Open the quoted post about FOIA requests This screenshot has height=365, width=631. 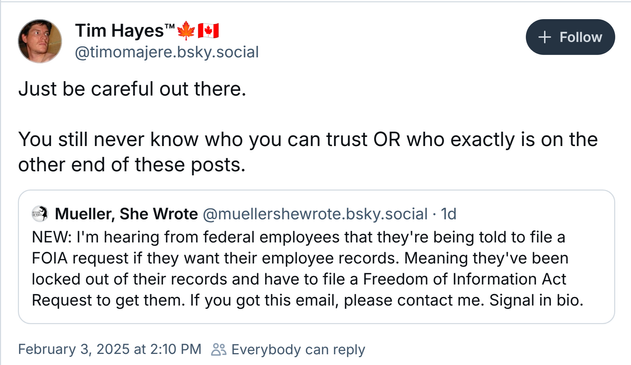[x=316, y=257]
